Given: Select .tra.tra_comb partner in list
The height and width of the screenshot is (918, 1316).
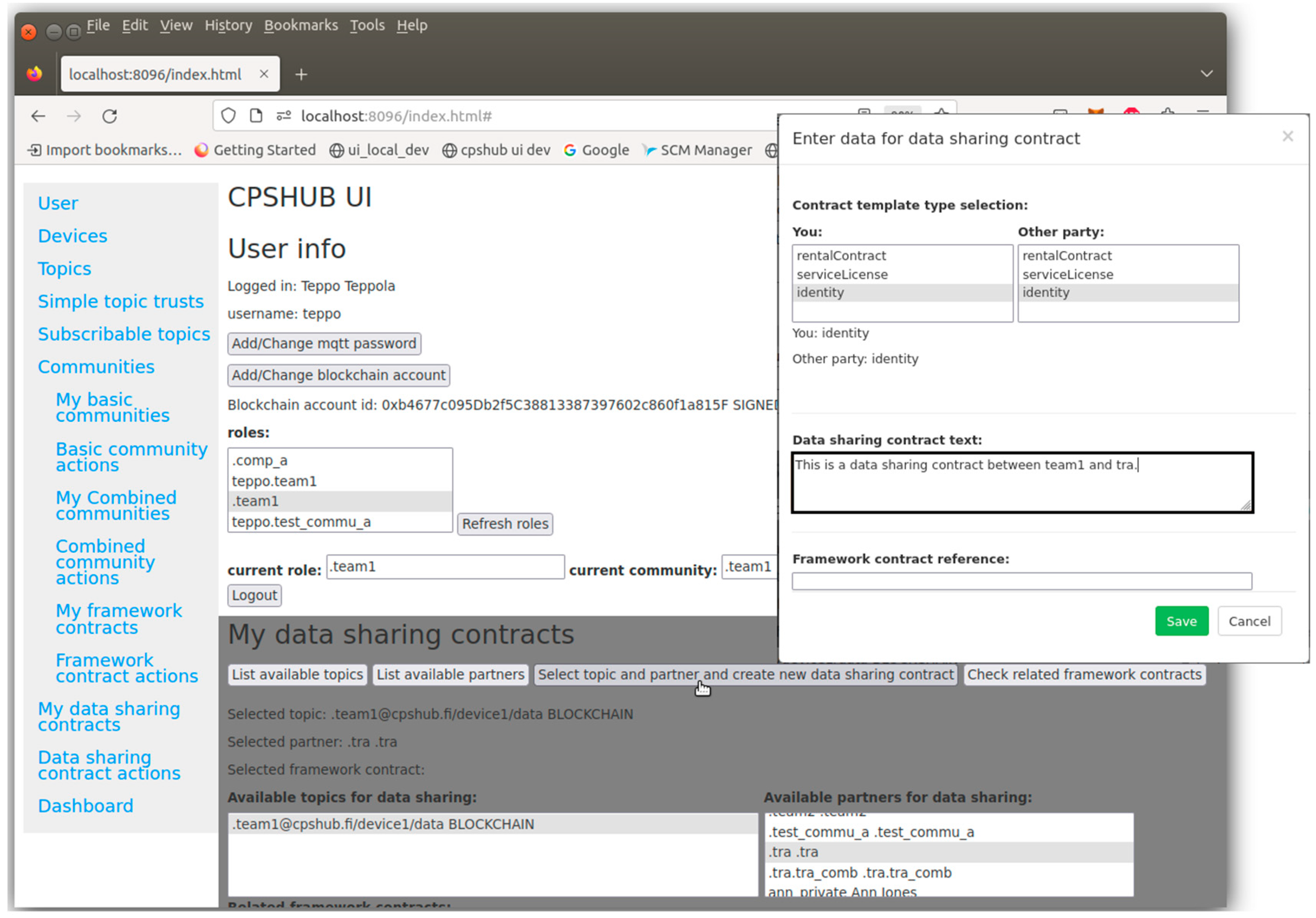Looking at the screenshot, I should pyautogui.click(x=949, y=872).
